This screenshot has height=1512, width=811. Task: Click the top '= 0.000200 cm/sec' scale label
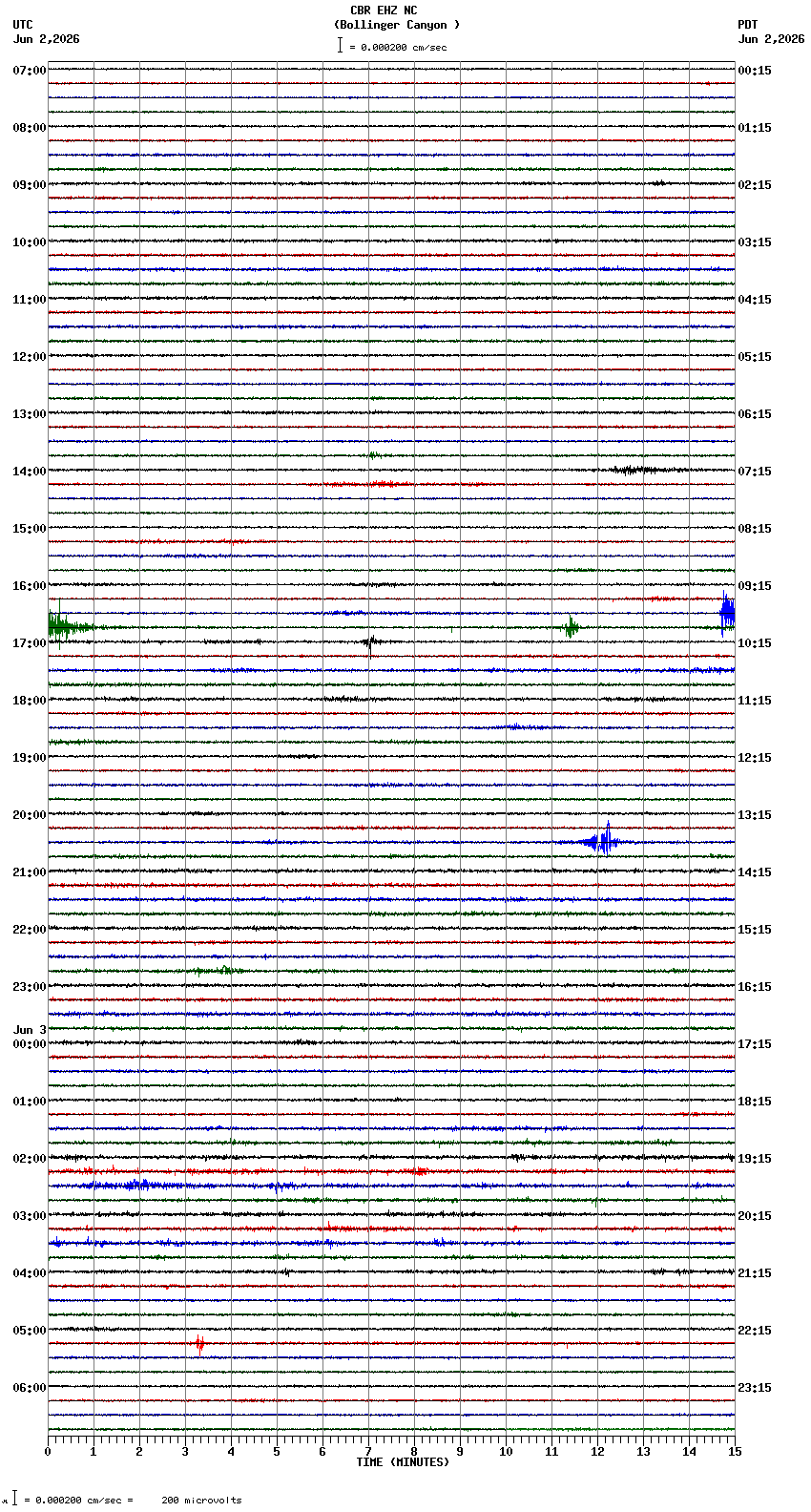[398, 47]
